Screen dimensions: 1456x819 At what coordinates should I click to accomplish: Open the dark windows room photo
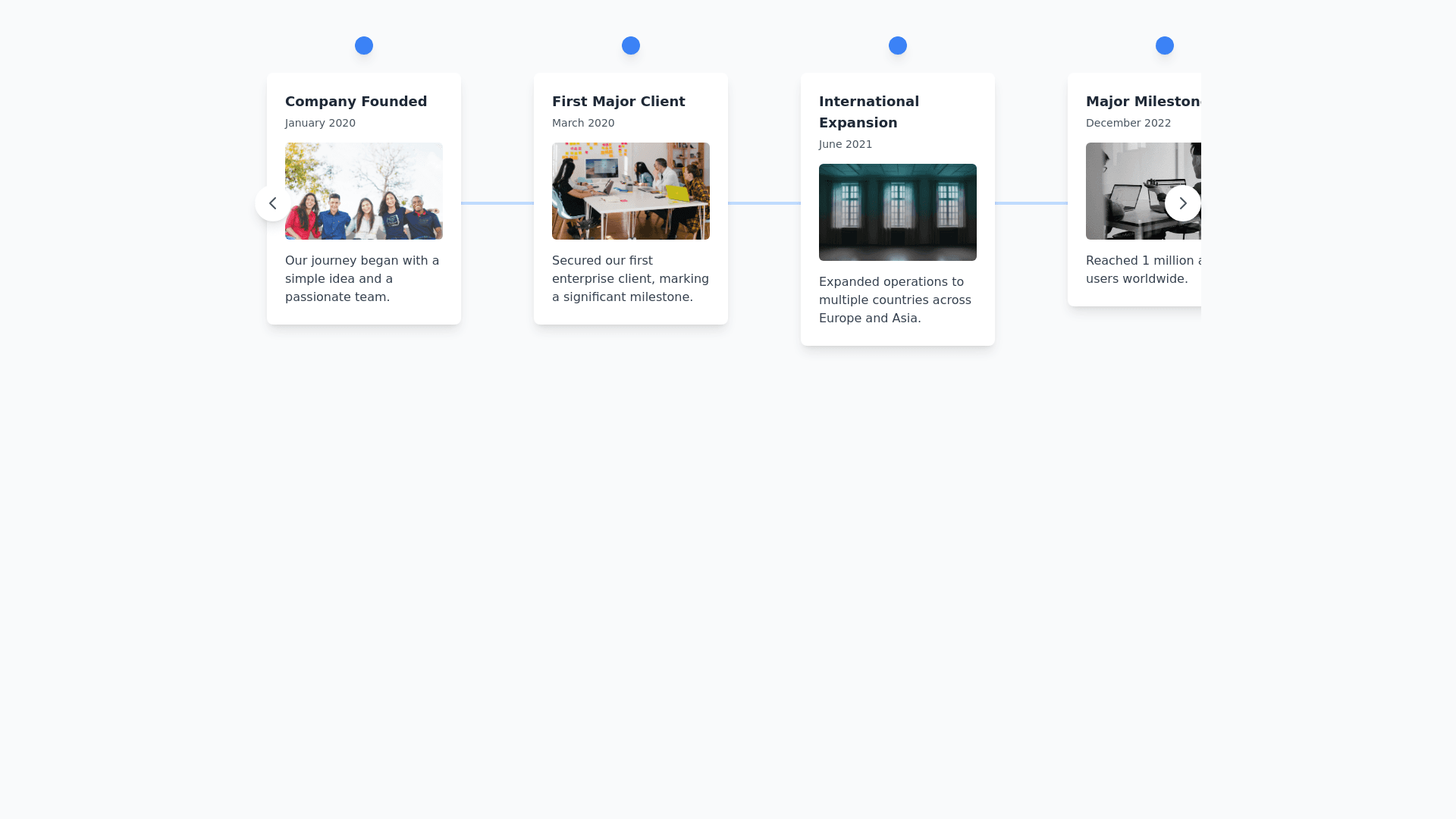click(x=898, y=212)
